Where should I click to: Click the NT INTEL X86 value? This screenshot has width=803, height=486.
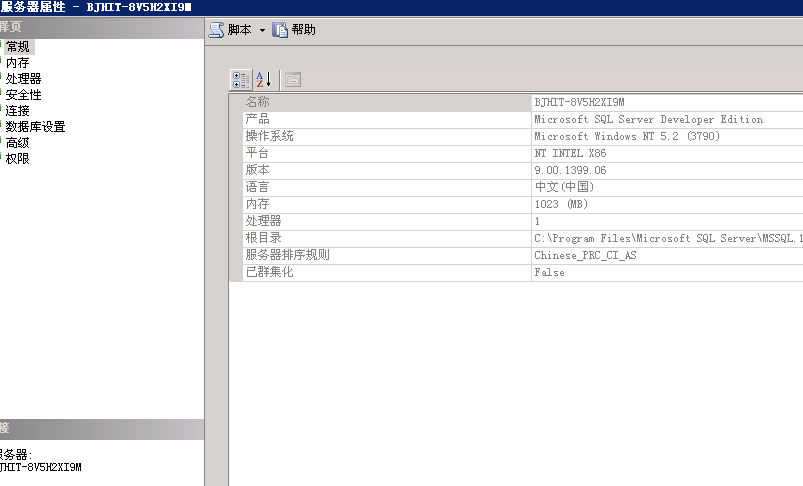click(570, 153)
